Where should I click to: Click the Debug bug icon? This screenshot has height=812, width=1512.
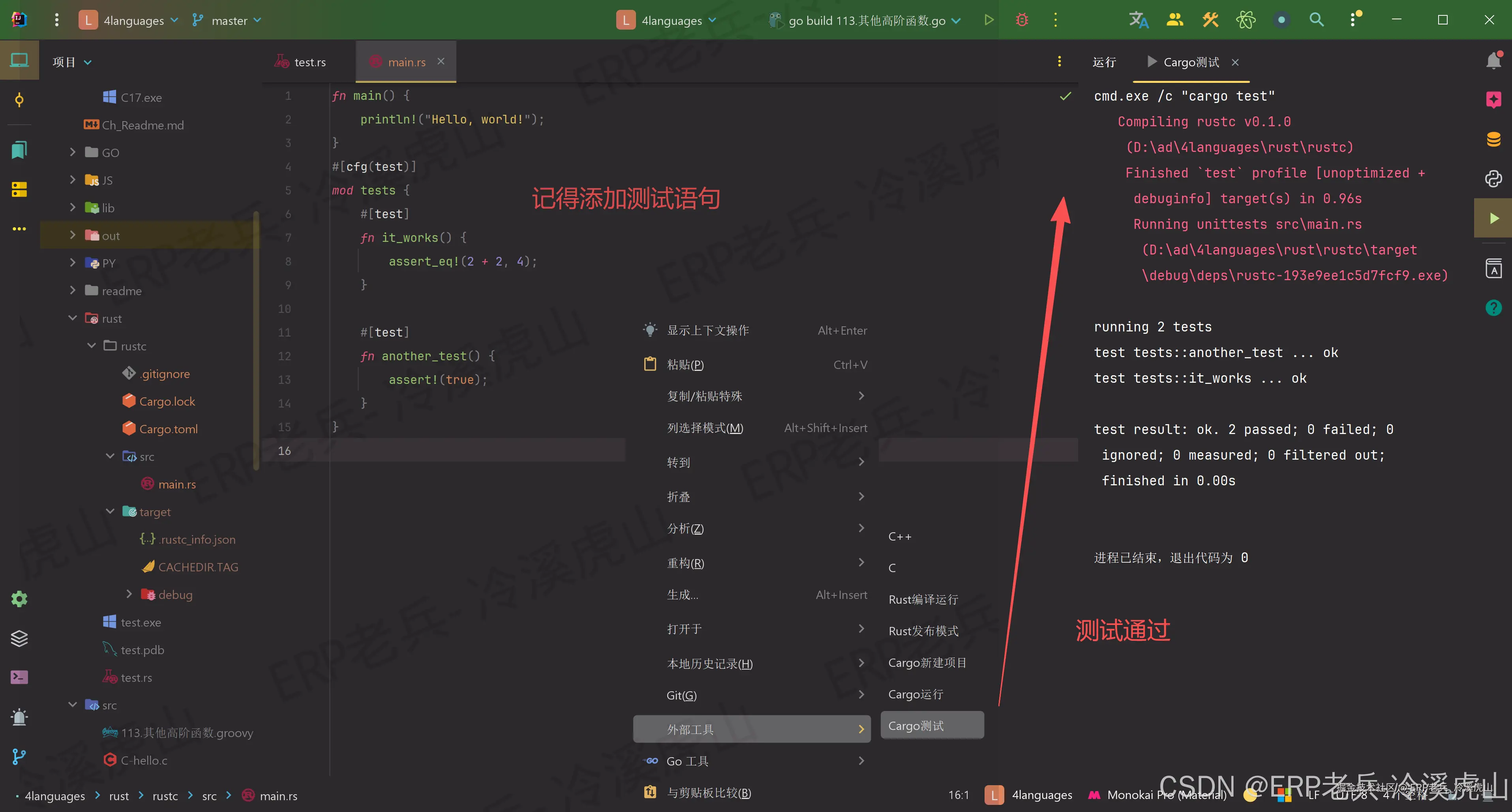tap(1022, 20)
